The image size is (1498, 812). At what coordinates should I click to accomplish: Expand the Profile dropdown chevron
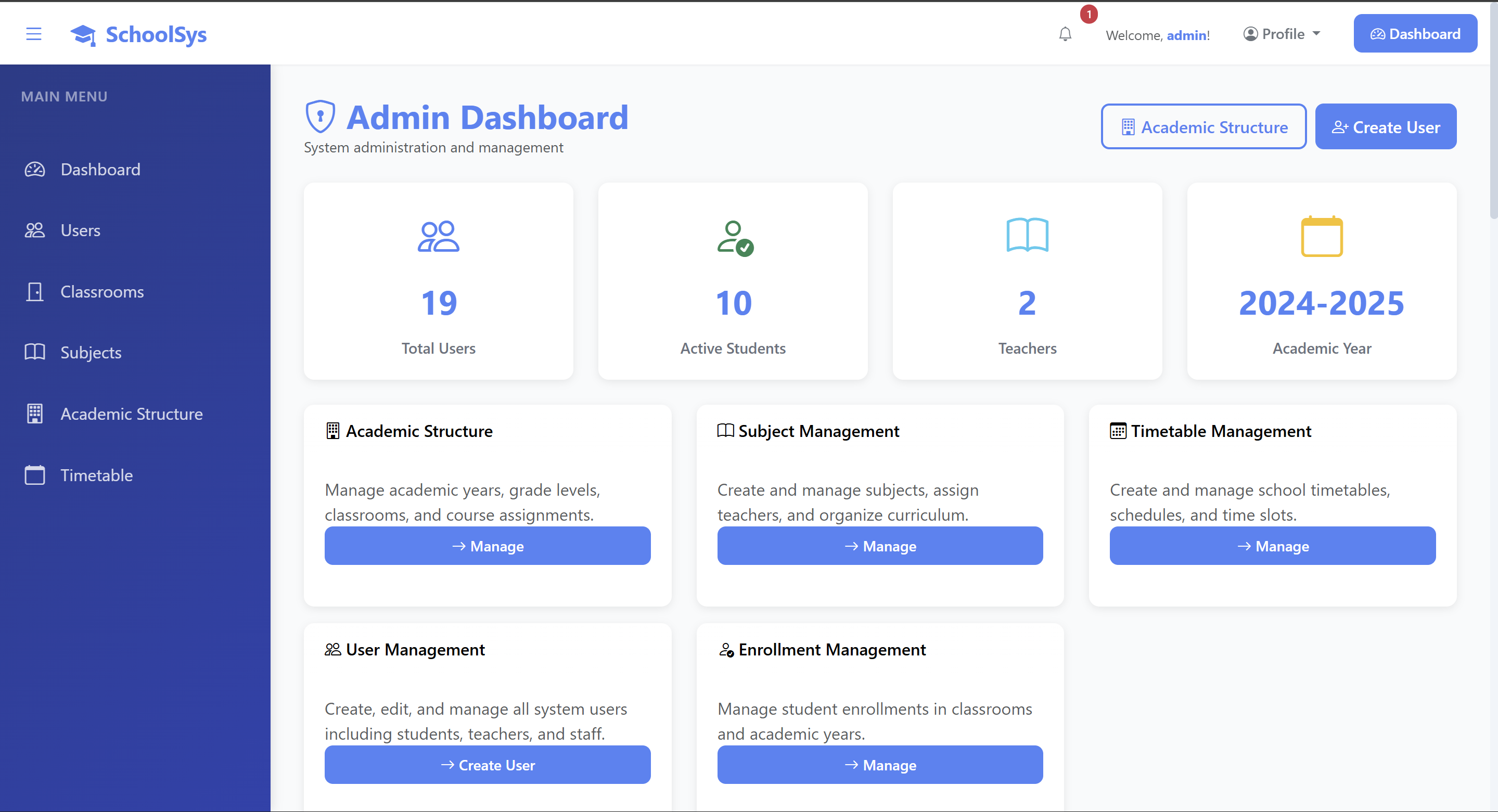pos(1317,34)
